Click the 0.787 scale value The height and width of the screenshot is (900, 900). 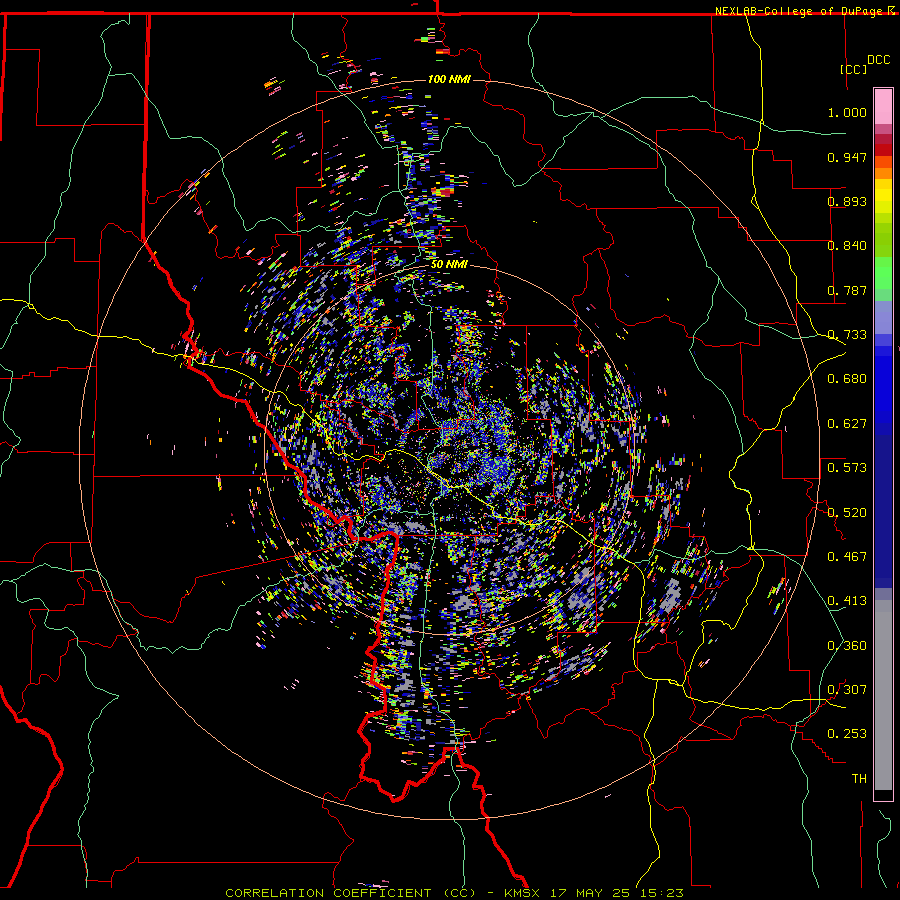(x=847, y=290)
